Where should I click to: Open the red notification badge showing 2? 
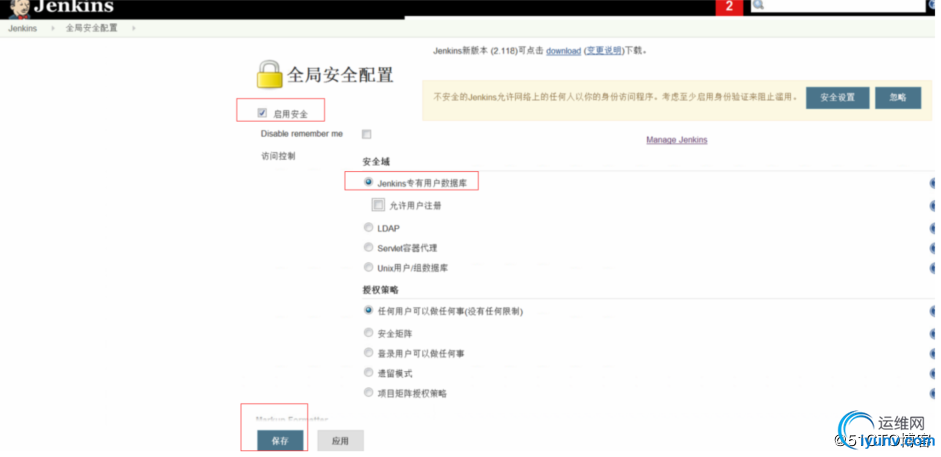[729, 7]
